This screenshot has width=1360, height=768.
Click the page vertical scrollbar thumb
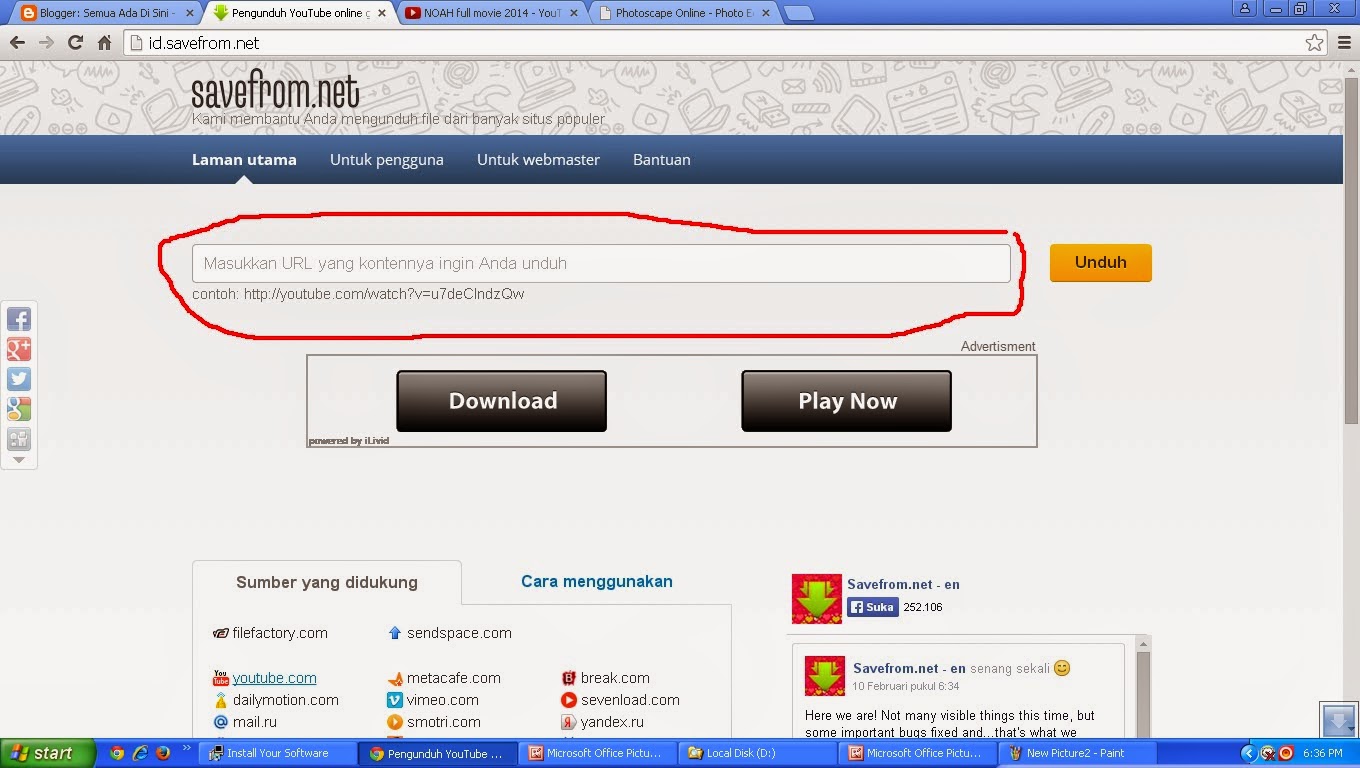[x=1351, y=250]
